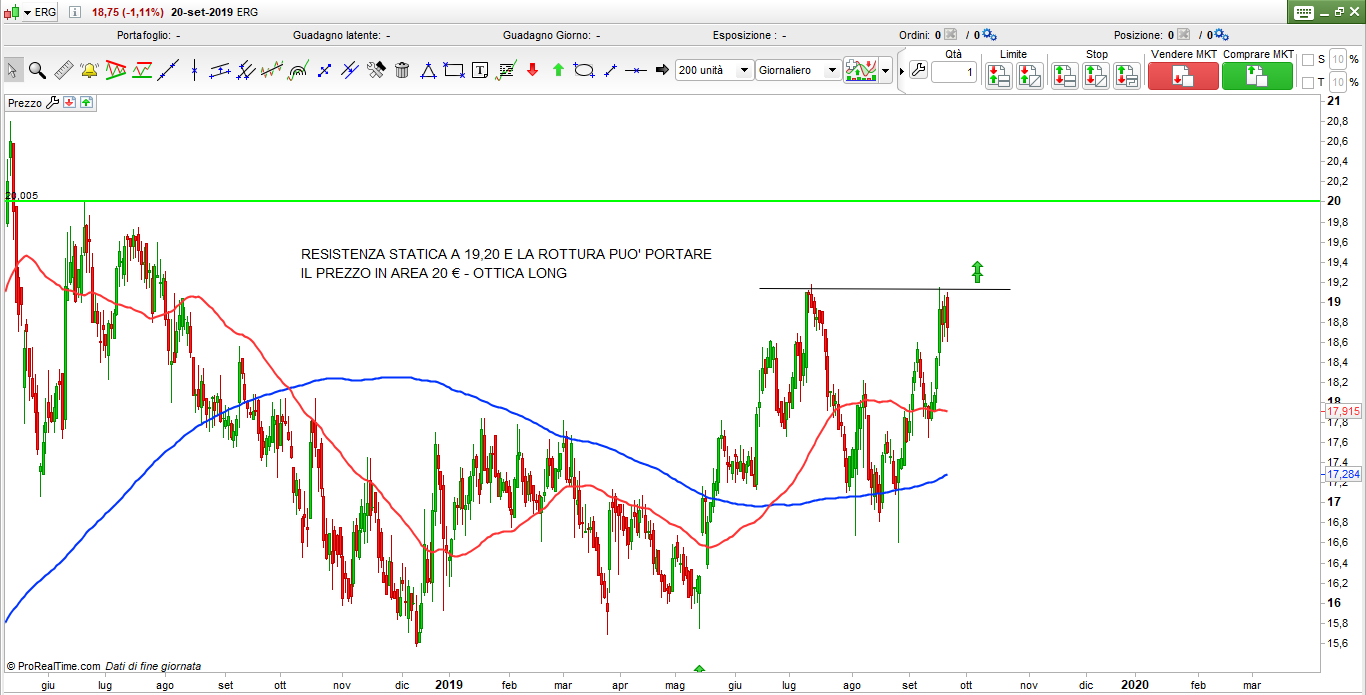Viewport: 1366px width, 695px height.
Task: Click the trash can delete objects icon
Action: [402, 70]
